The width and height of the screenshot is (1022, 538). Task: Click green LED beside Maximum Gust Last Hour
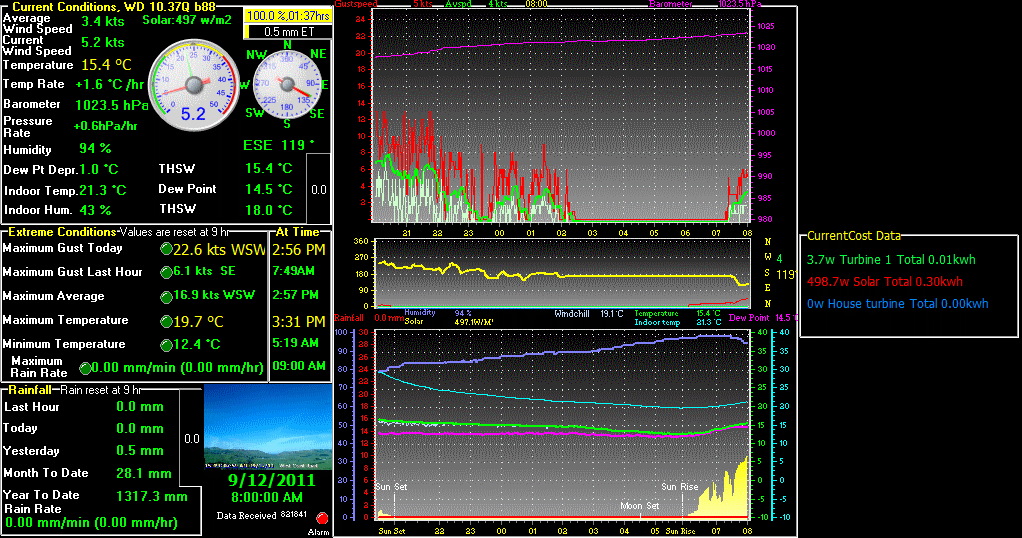tap(166, 273)
